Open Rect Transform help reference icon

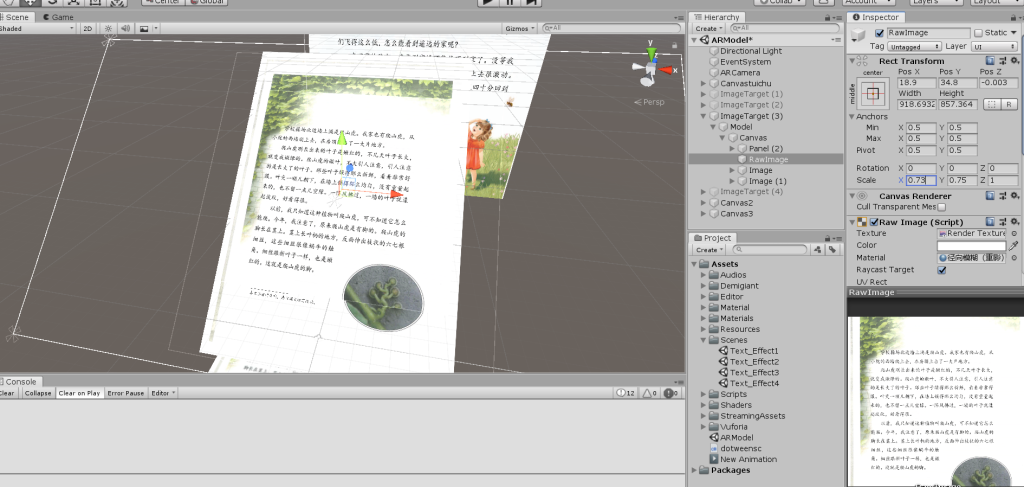coord(990,61)
